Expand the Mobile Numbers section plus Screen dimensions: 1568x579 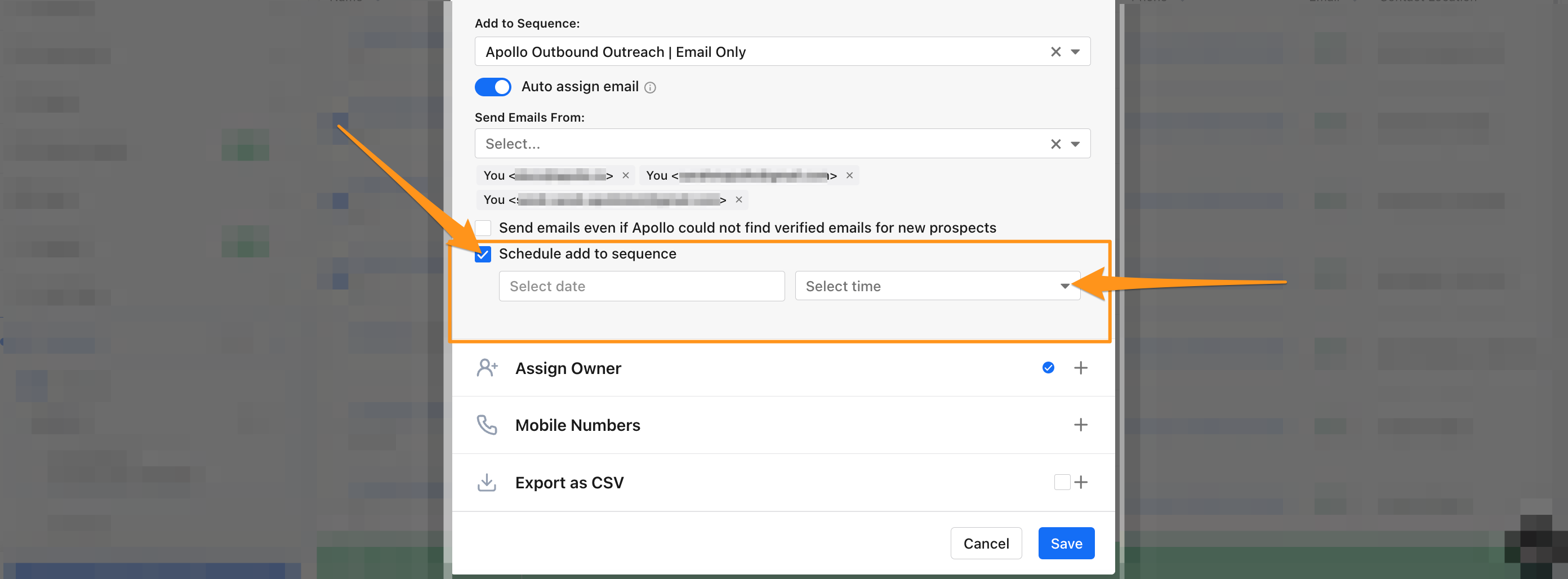point(1080,425)
